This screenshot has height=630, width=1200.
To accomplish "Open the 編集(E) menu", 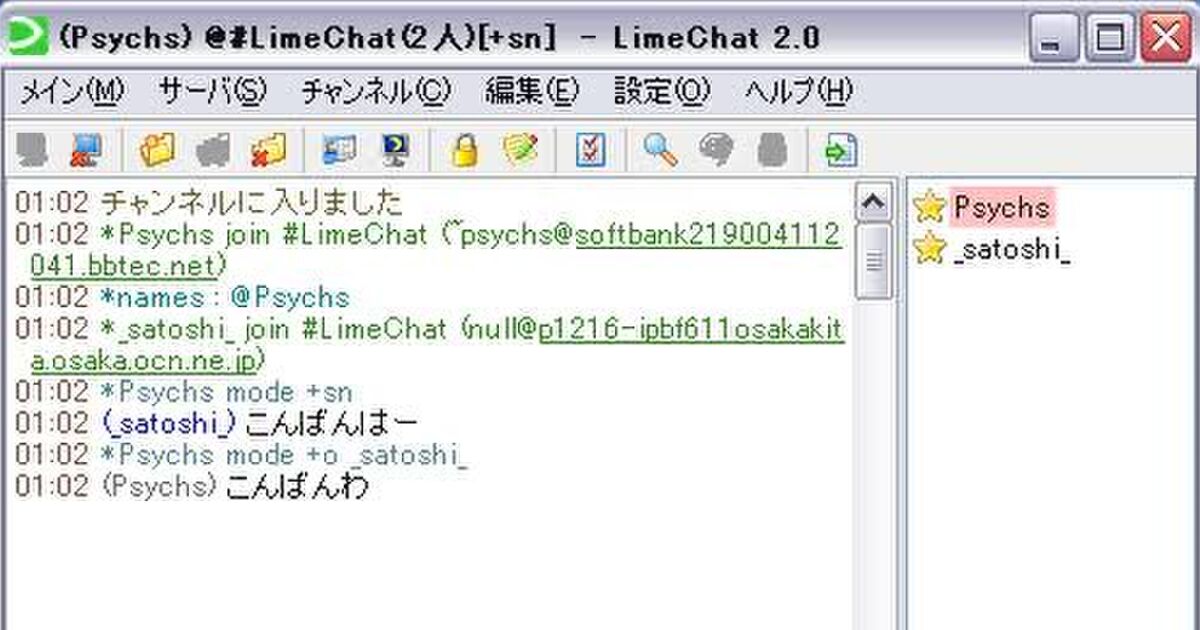I will [532, 93].
